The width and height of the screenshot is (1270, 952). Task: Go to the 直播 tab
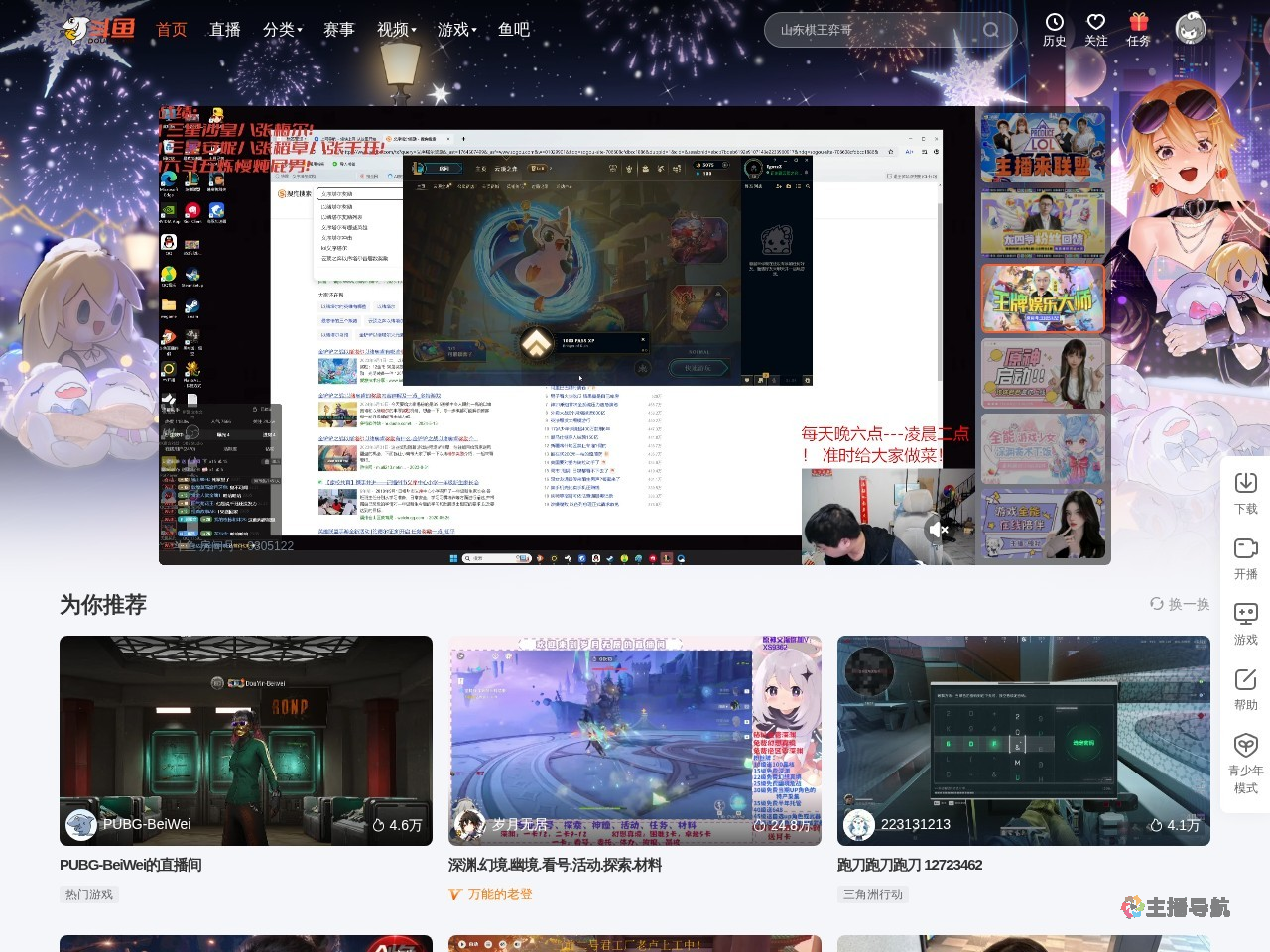tap(225, 30)
